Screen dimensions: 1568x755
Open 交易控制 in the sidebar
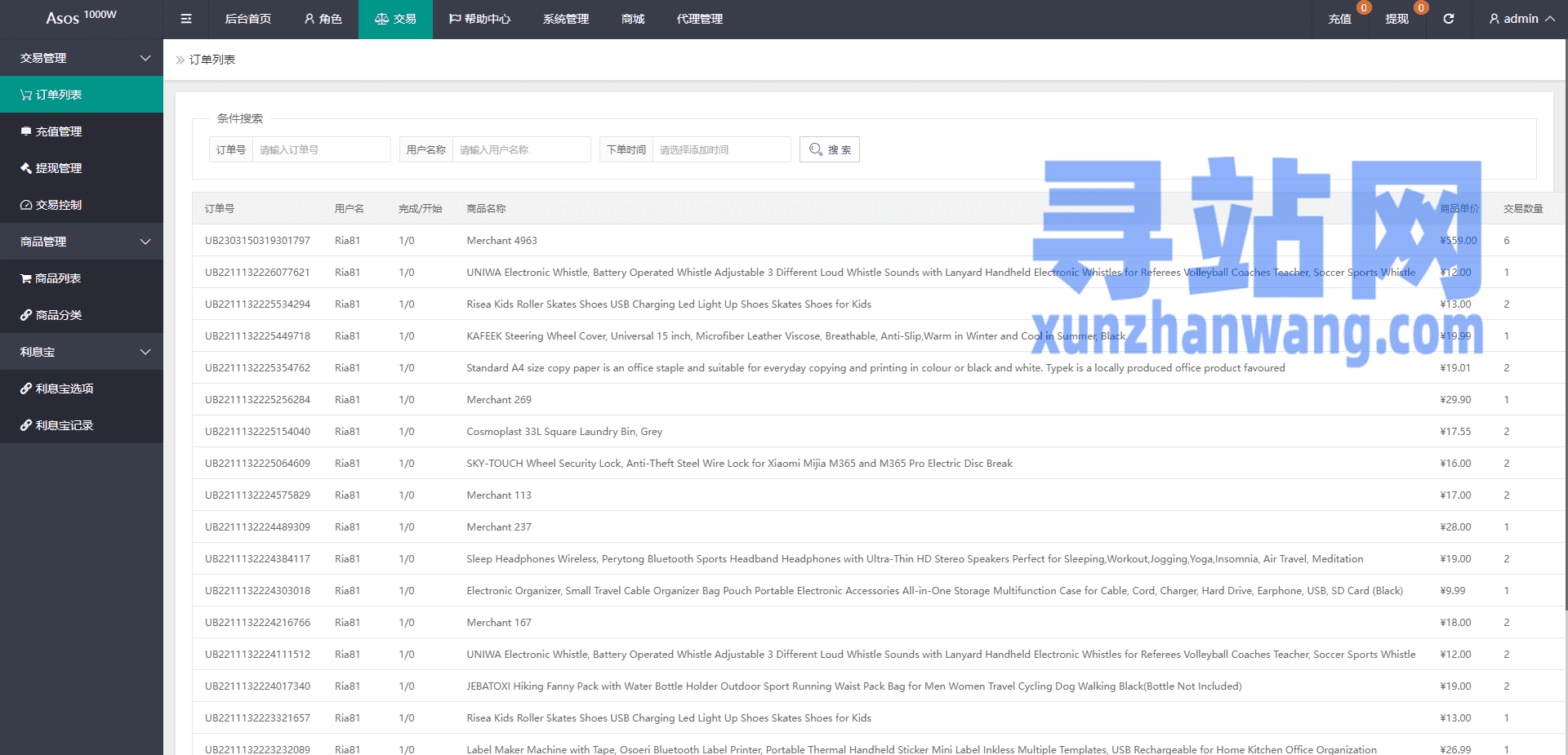click(82, 205)
